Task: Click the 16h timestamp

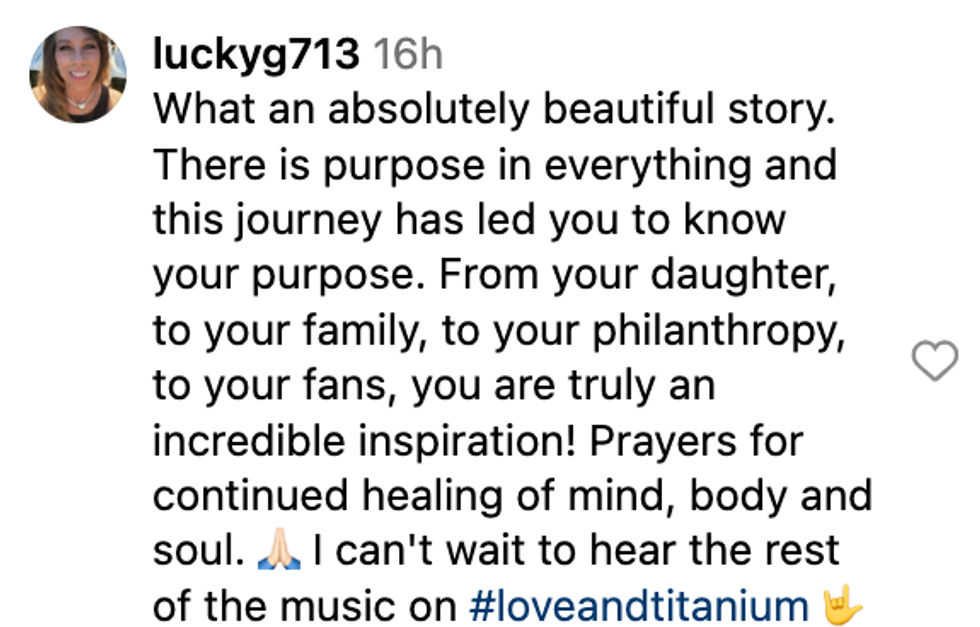Action: pyautogui.click(x=408, y=55)
